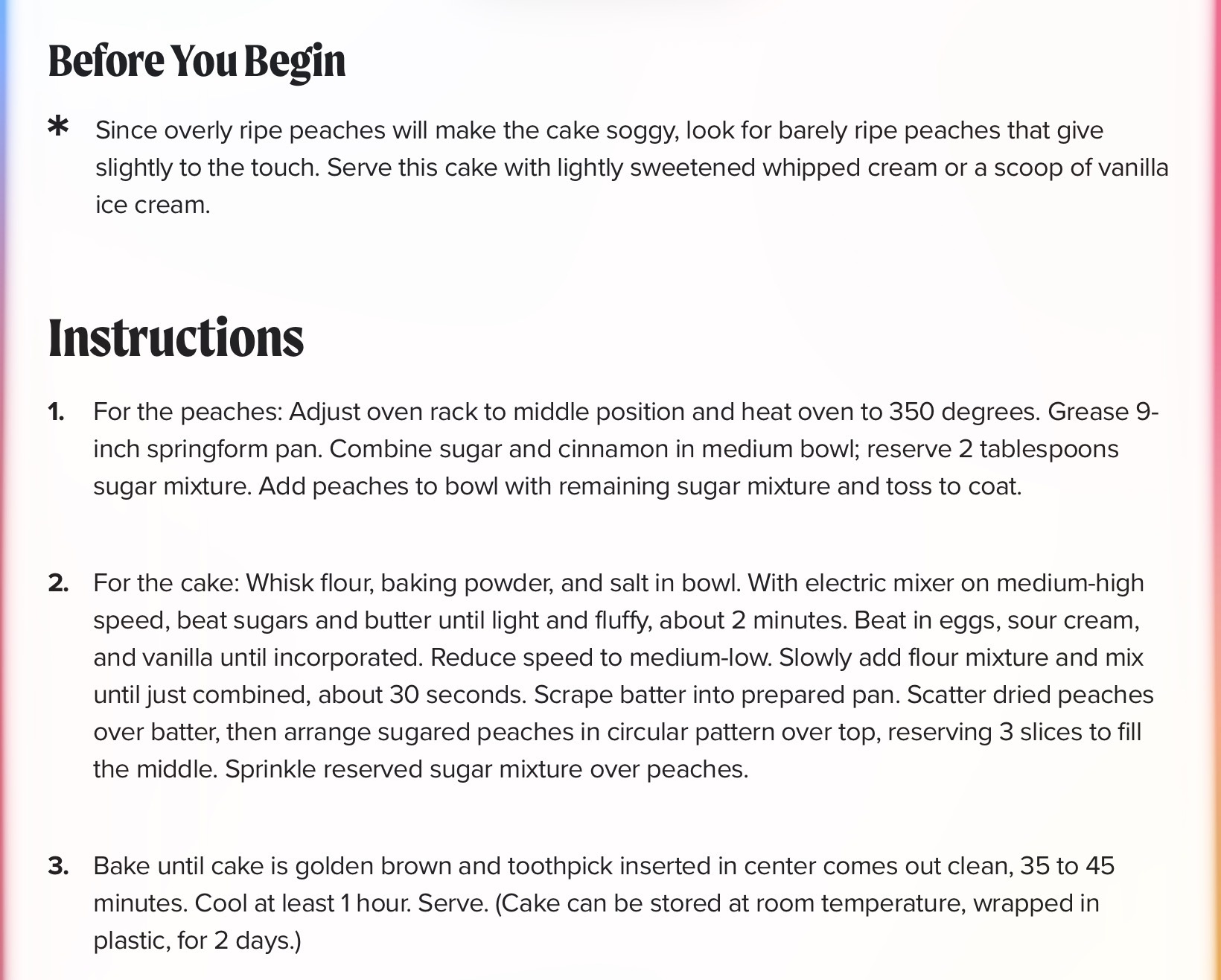Click the text 'For the cake:'
Viewport: 1221px width, 980px height.
tap(167, 583)
